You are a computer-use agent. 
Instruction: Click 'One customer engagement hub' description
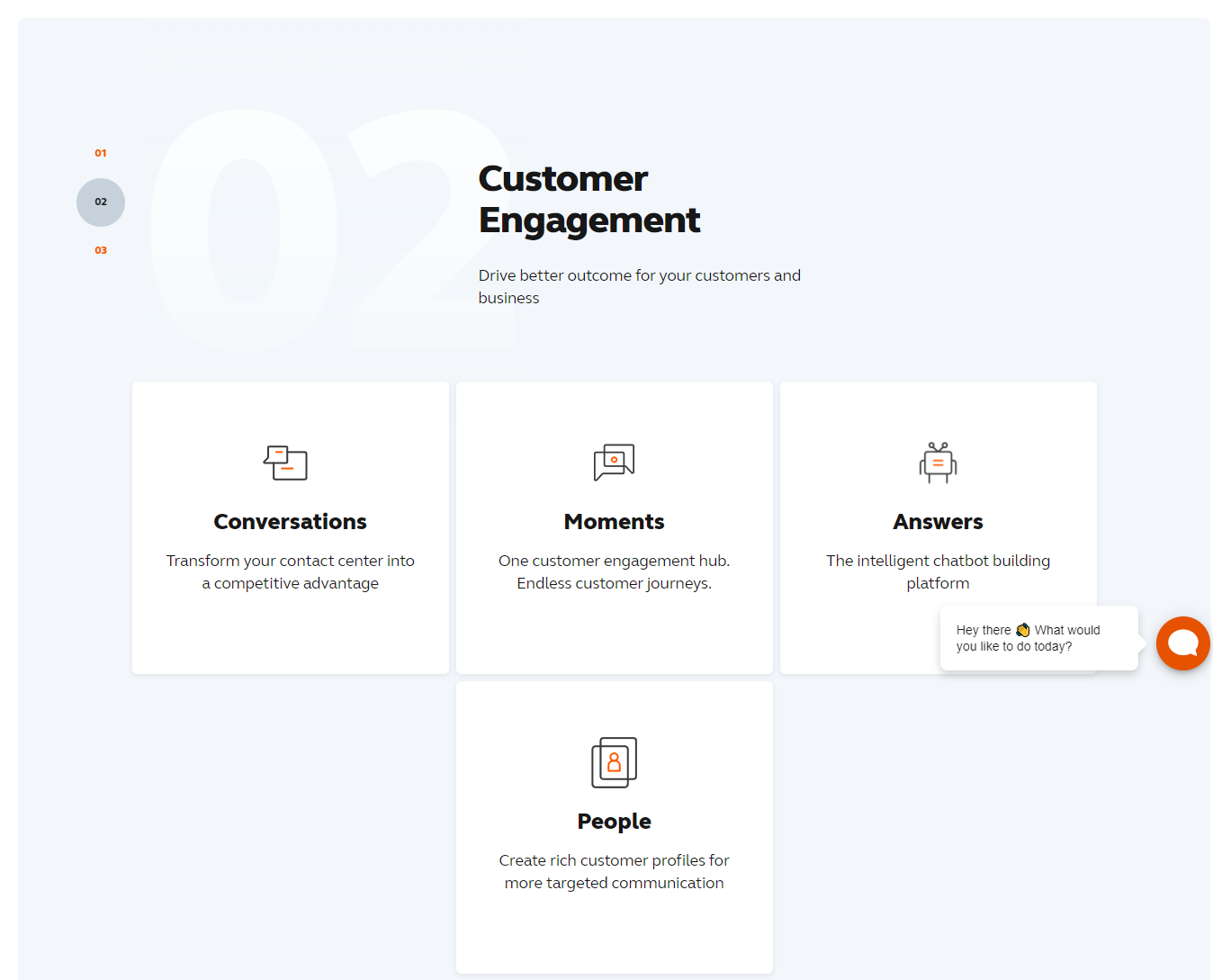(x=615, y=571)
